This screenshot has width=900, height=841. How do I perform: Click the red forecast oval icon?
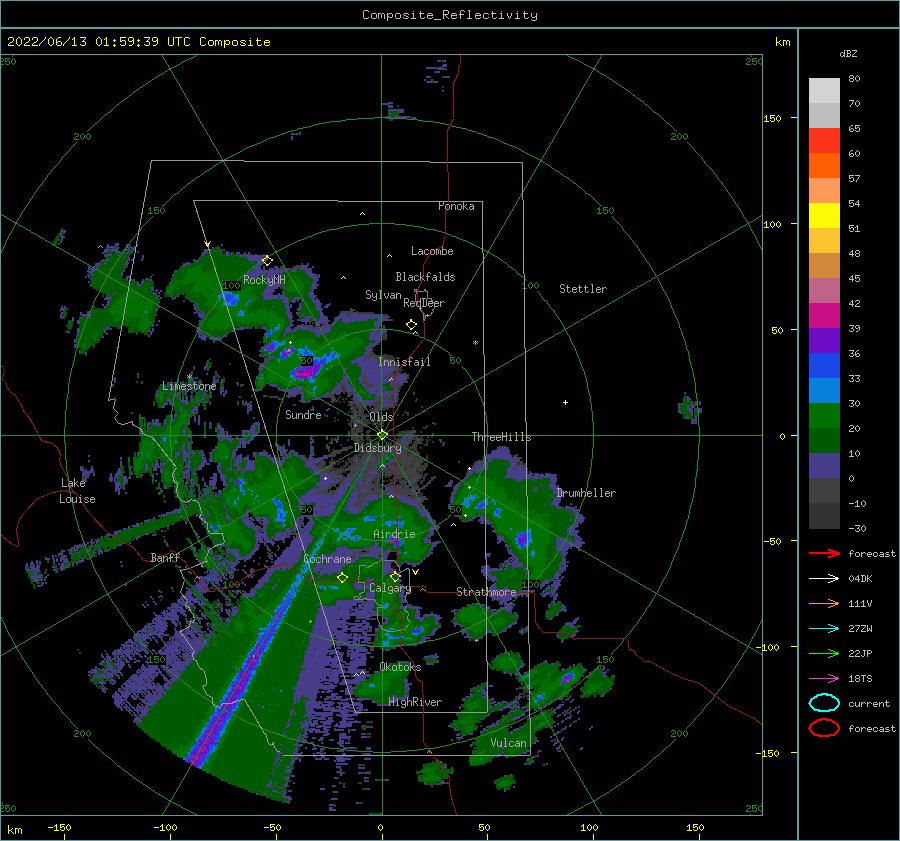pyautogui.click(x=824, y=728)
